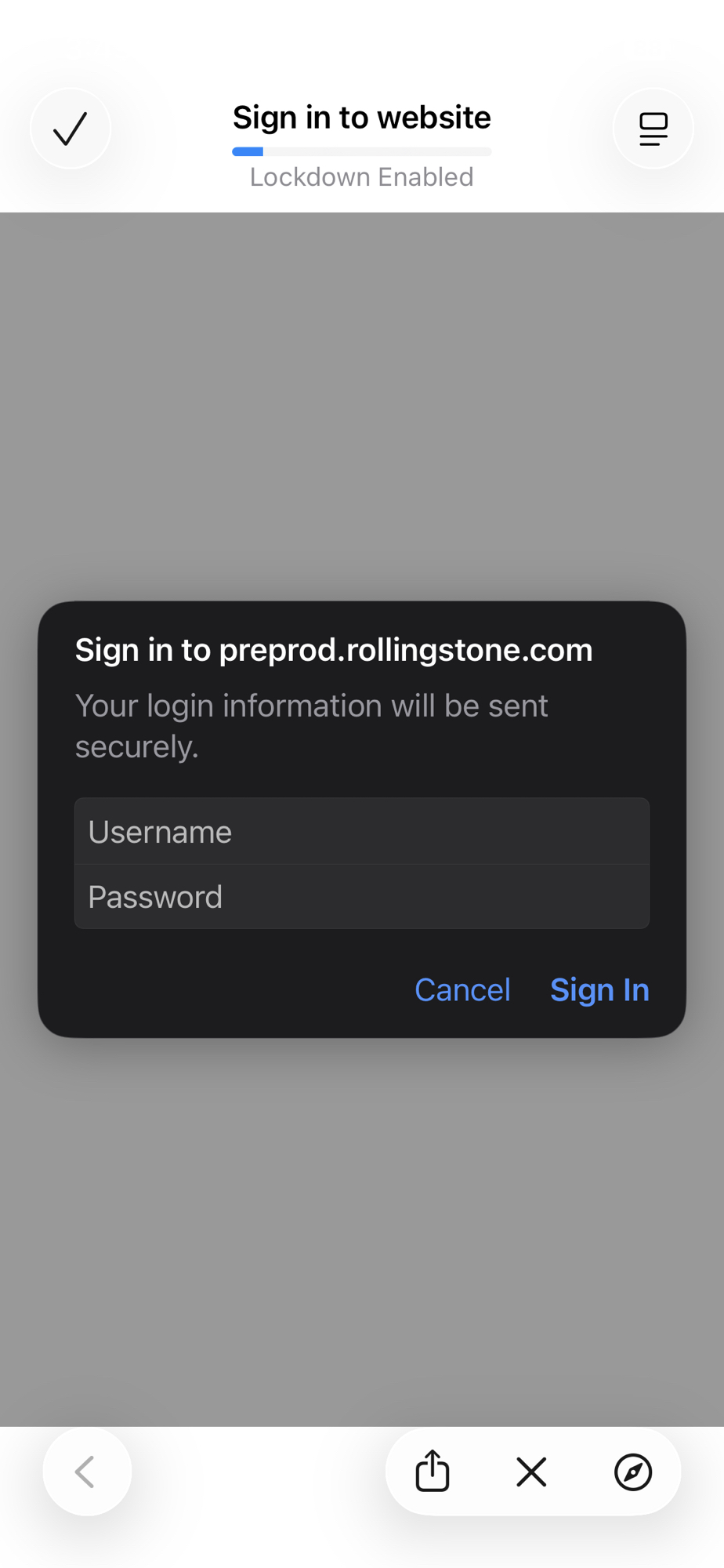
Task: Tap the "login information will be sent securely" text
Action: [x=311, y=726]
